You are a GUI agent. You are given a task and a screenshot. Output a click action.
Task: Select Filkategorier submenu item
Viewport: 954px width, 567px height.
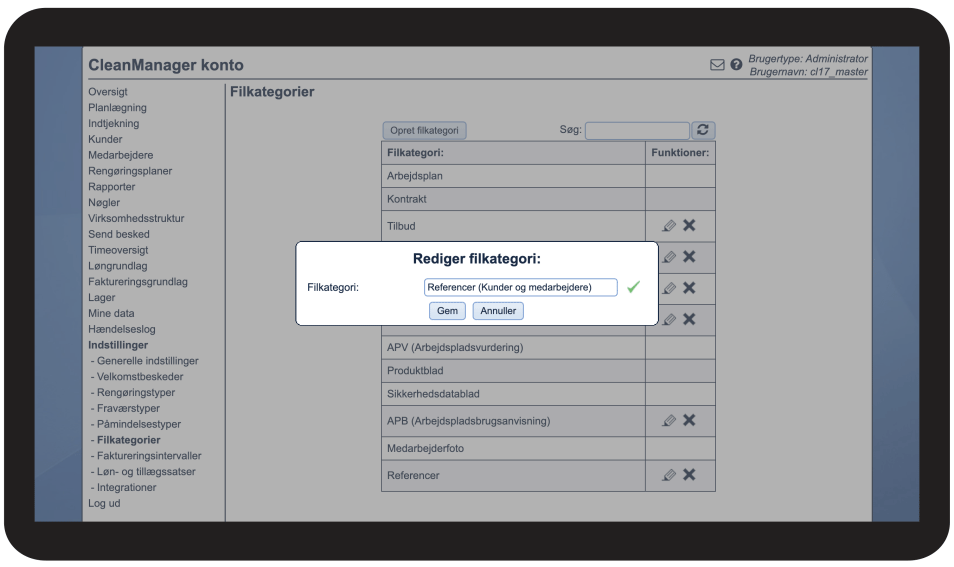[129, 440]
